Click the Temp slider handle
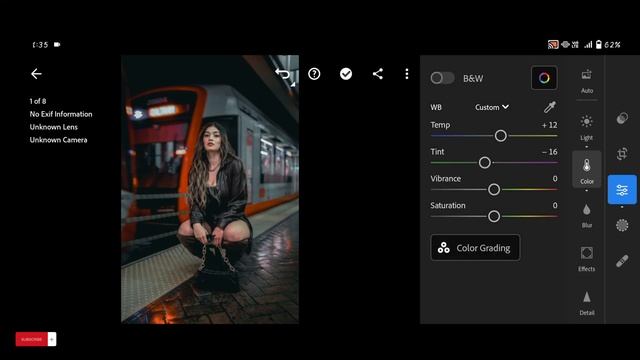Viewport: 640px width, 360px height. click(501, 136)
